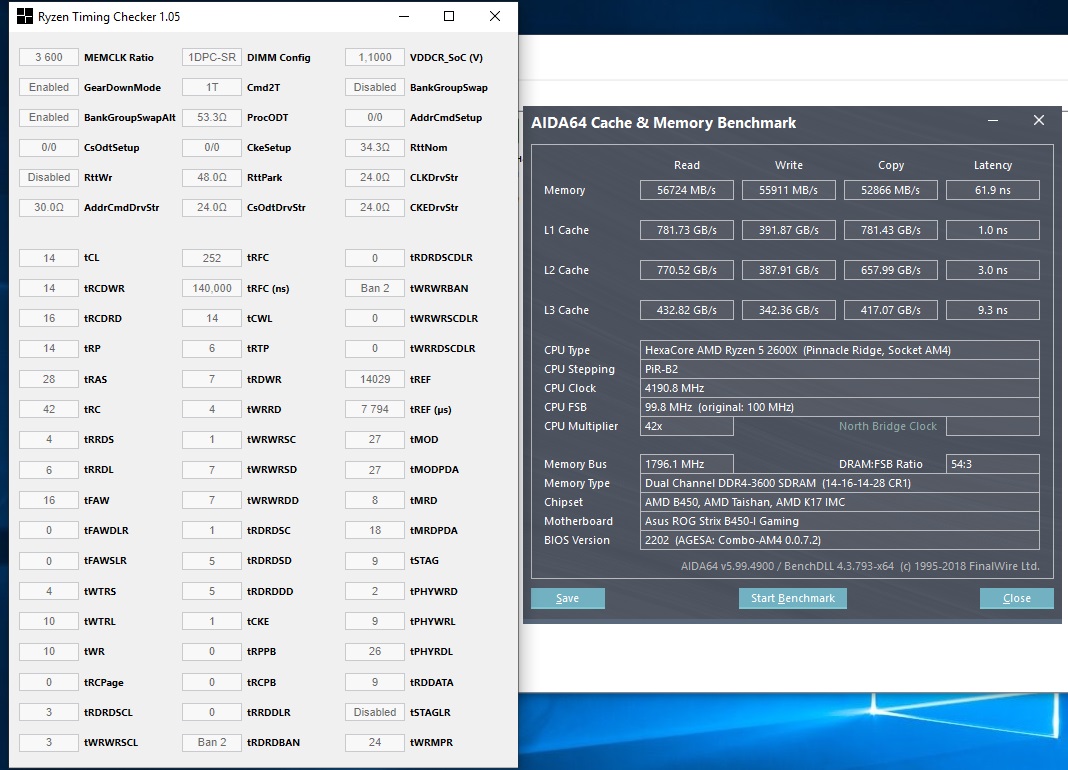The height and width of the screenshot is (770, 1068).
Task: Click the Chipset value AMD B450
Action: coord(840,502)
